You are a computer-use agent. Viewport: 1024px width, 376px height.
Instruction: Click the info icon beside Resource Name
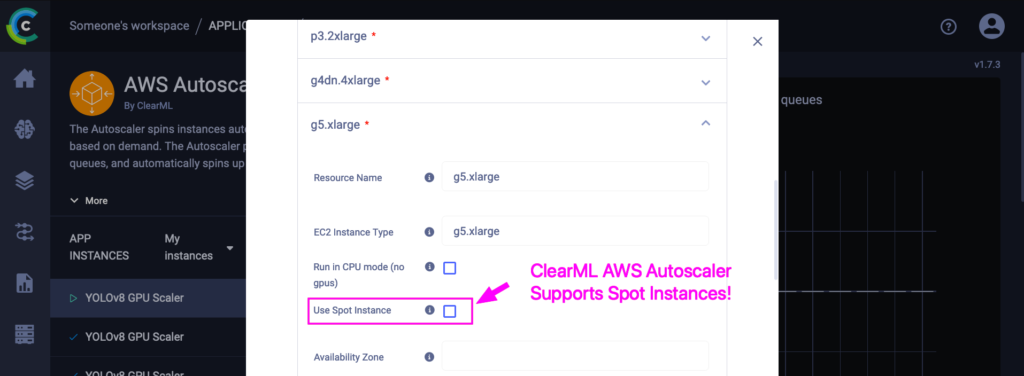pyautogui.click(x=429, y=177)
